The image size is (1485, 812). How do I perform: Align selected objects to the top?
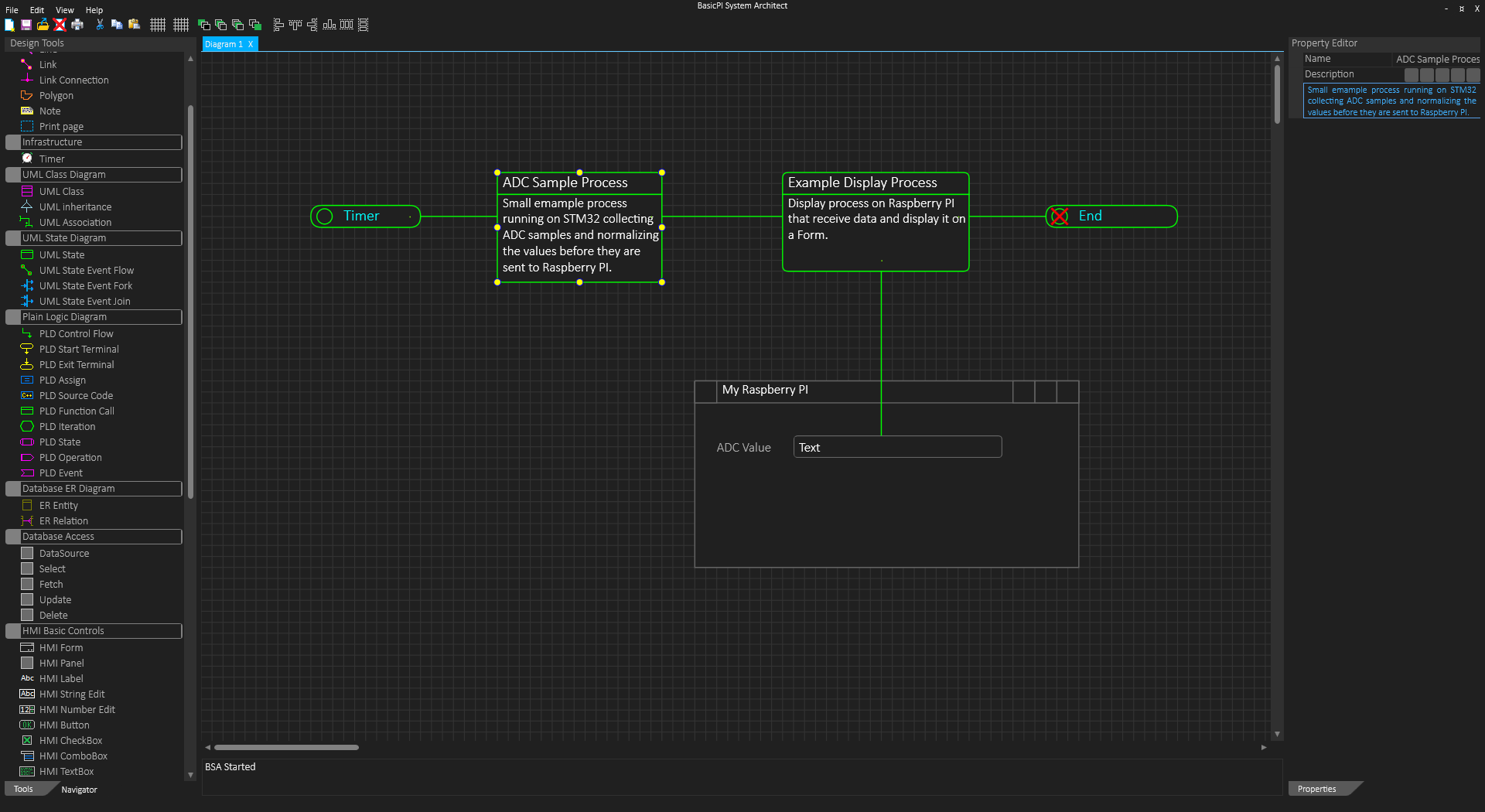295,25
